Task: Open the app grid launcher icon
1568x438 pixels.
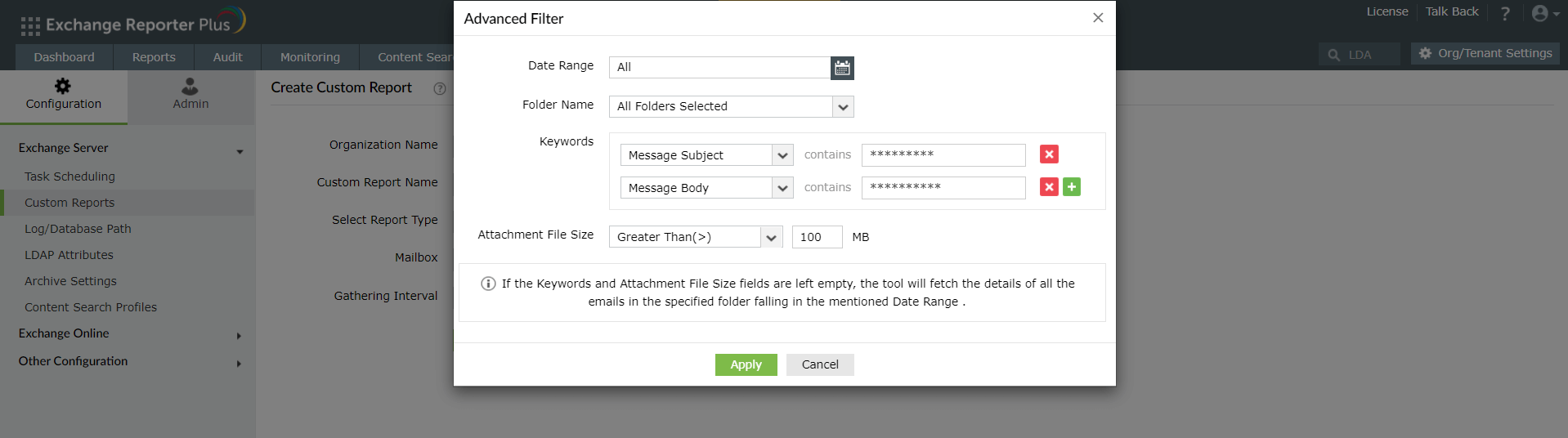Action: coord(30,26)
